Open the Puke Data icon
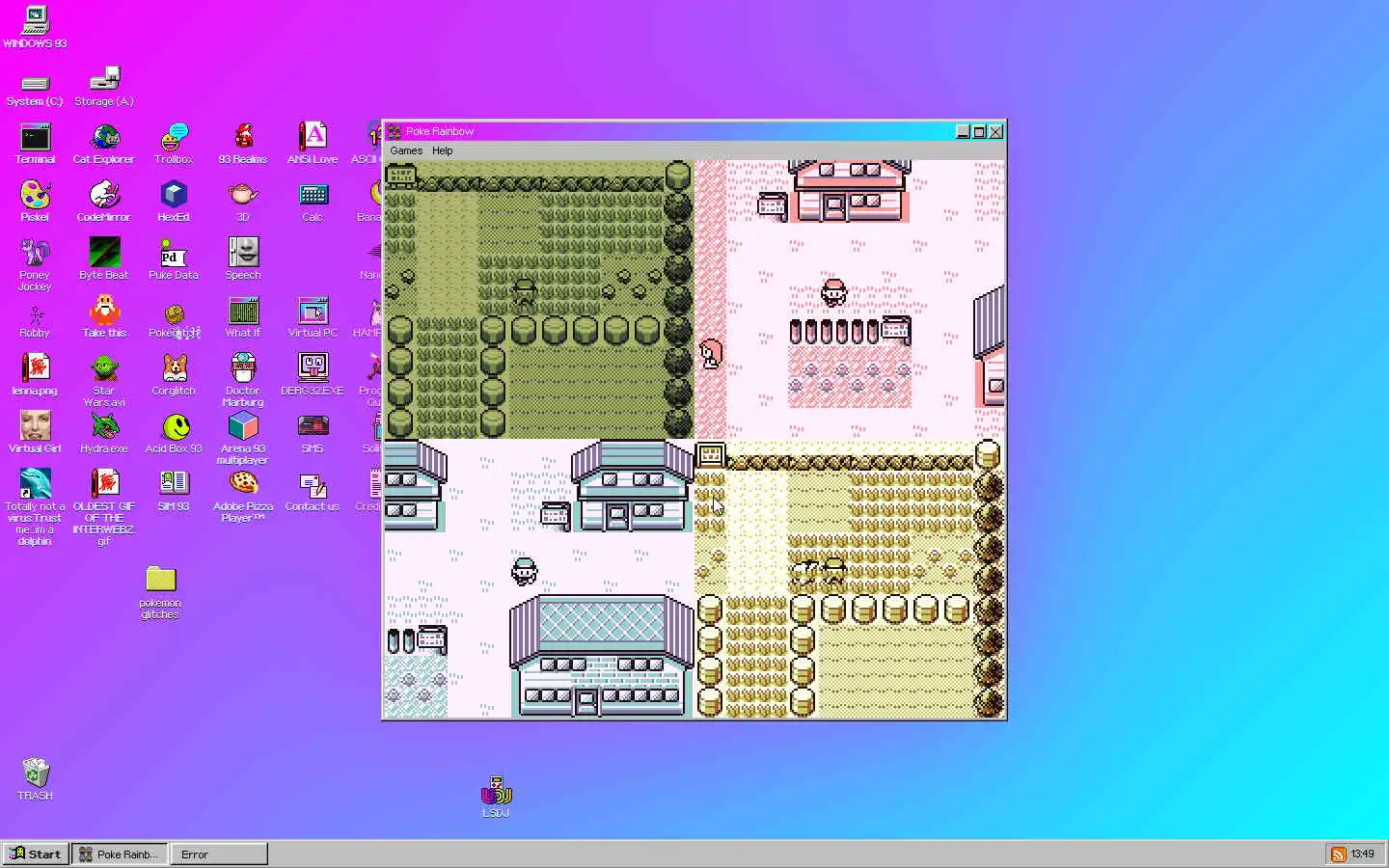The width and height of the screenshot is (1389, 868). pyautogui.click(x=174, y=260)
